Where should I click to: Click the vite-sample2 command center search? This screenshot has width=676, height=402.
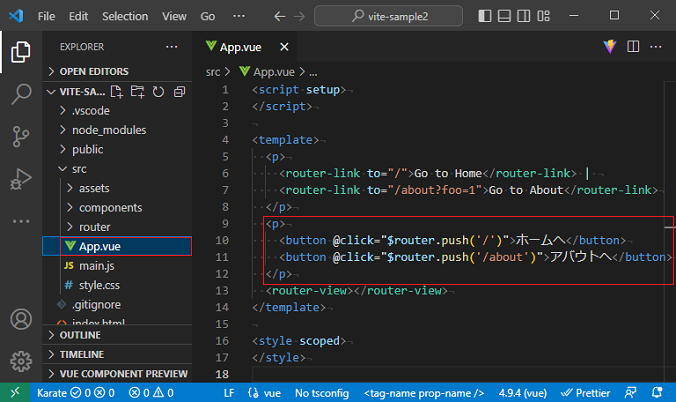[x=388, y=16]
